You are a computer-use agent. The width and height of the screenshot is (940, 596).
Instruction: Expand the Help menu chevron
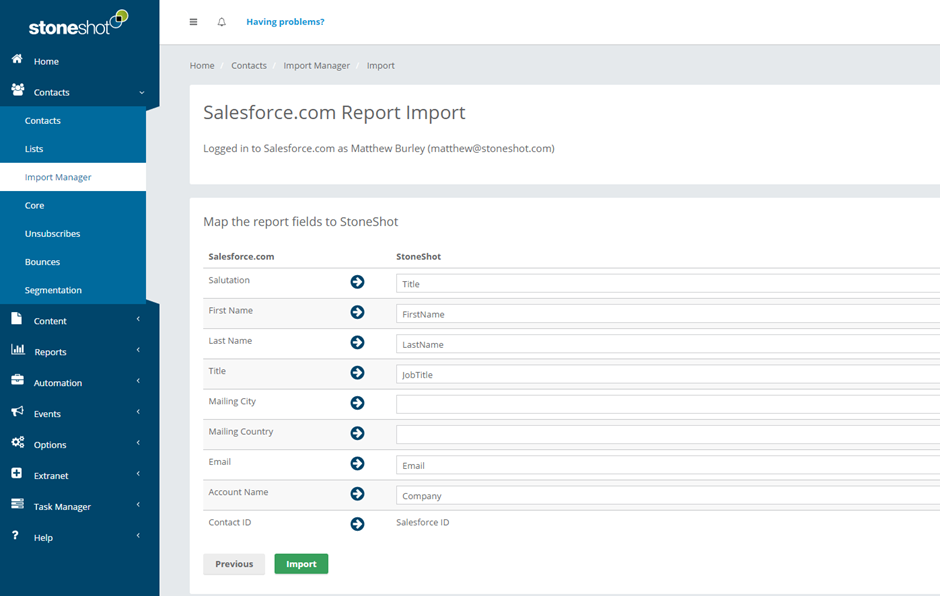tap(138, 535)
